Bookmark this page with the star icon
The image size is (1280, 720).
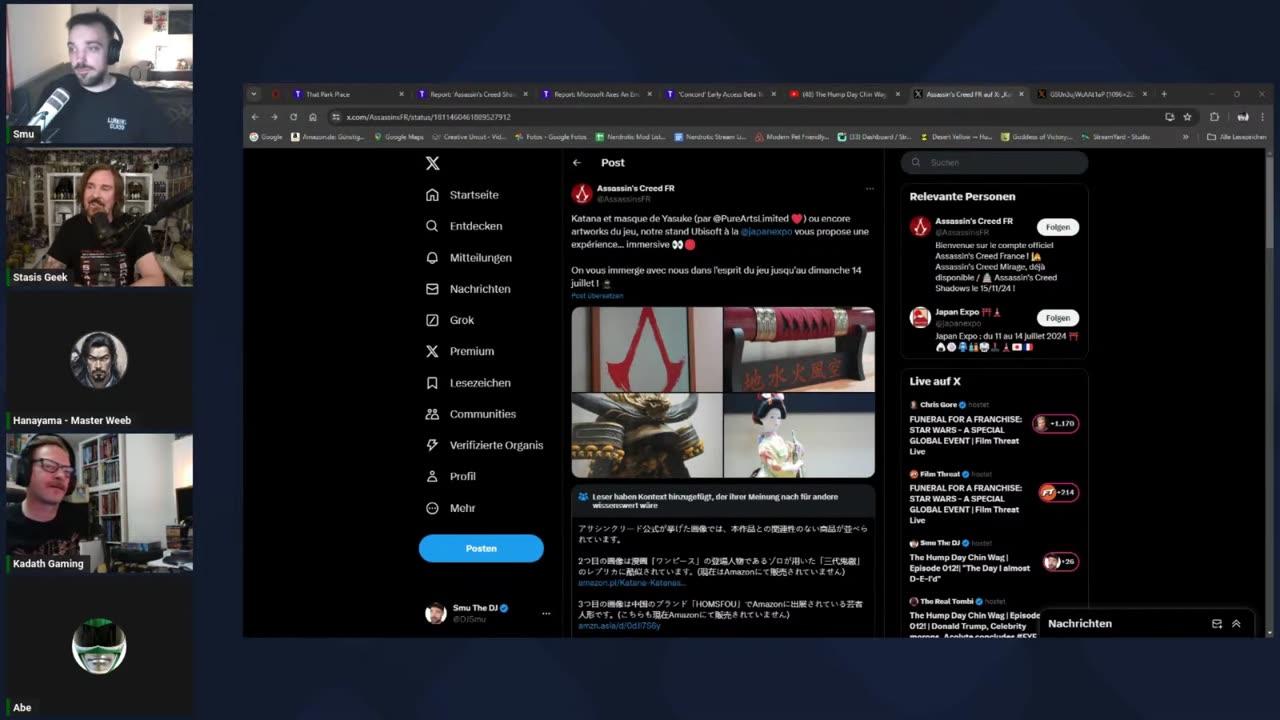tap(1187, 117)
